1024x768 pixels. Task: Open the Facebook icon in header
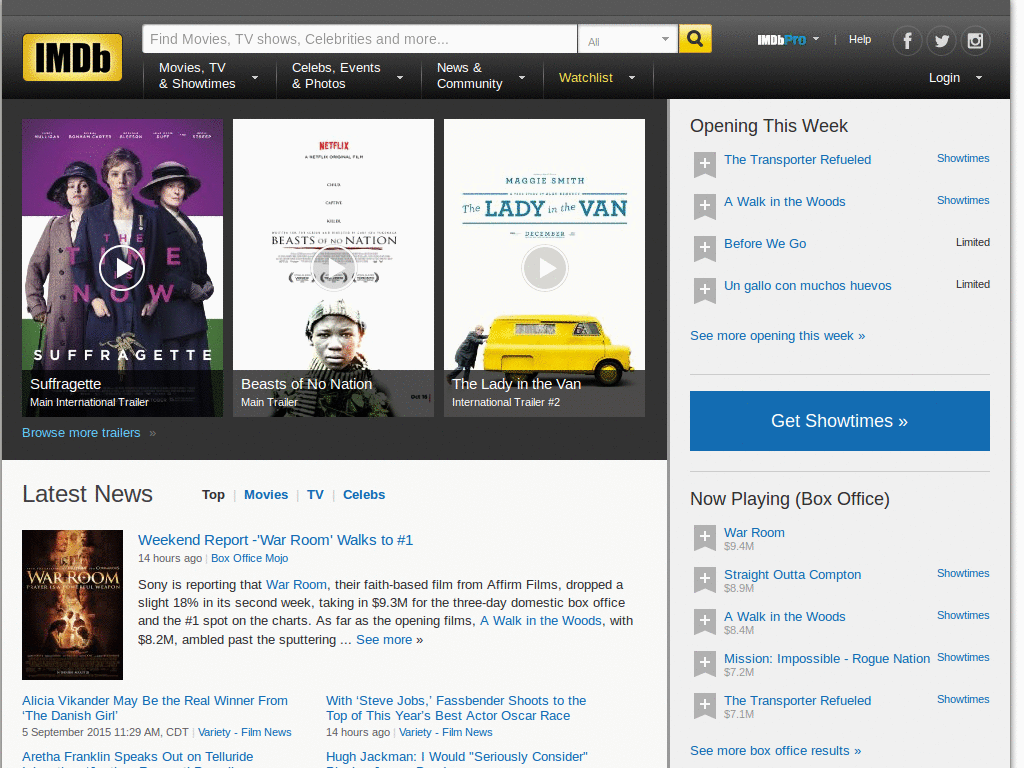[907, 41]
